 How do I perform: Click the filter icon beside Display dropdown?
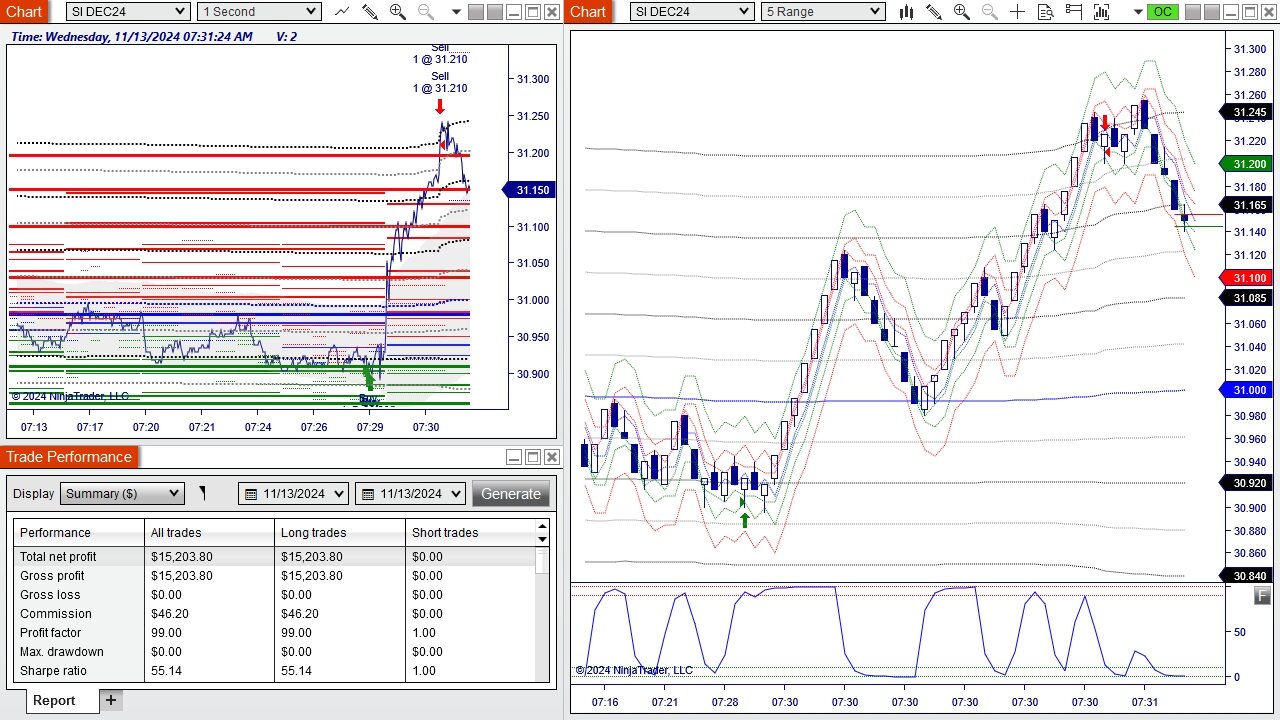tap(202, 493)
